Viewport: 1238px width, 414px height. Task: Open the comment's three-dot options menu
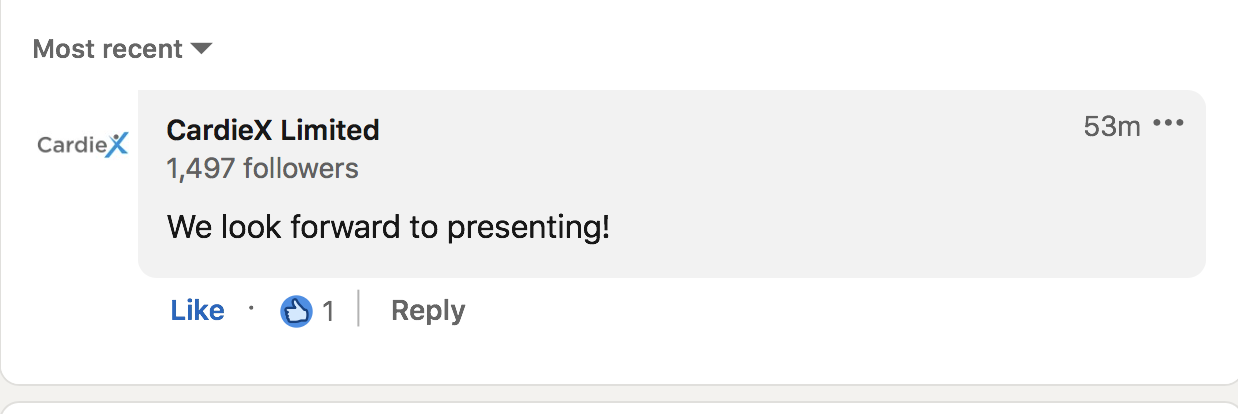tap(1168, 125)
